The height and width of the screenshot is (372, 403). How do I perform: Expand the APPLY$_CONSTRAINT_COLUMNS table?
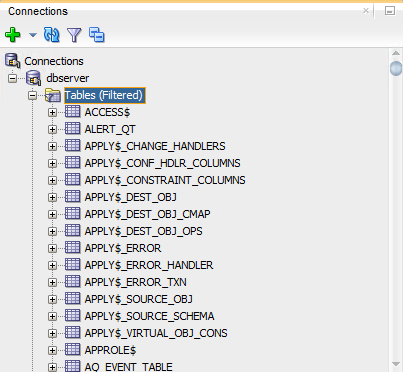tap(52, 180)
